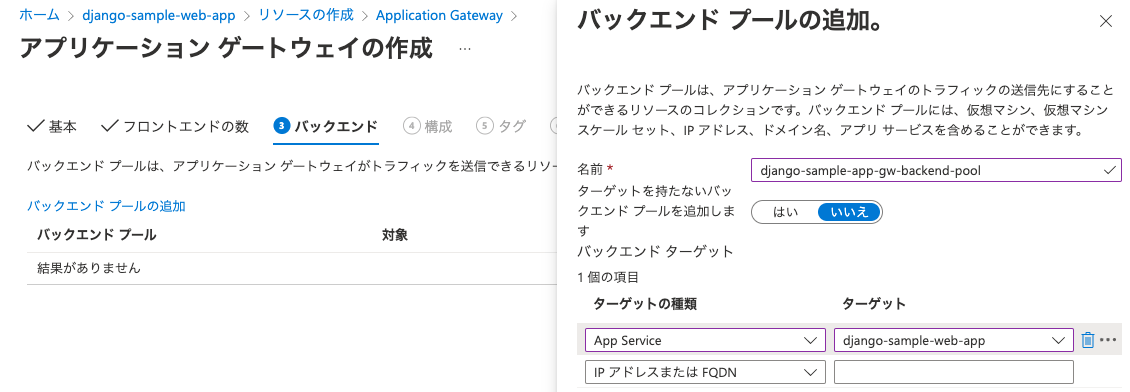Click the checkmark icon in name field
1130x392 pixels.
pyautogui.click(x=1109, y=170)
